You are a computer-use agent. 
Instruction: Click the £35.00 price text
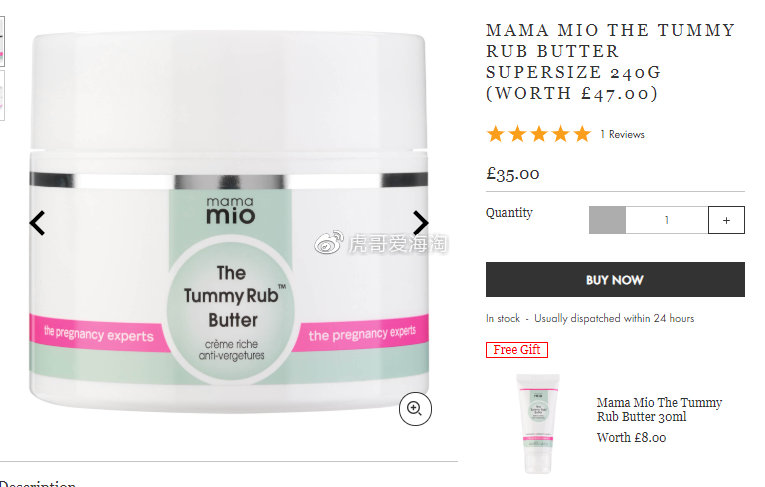point(513,174)
